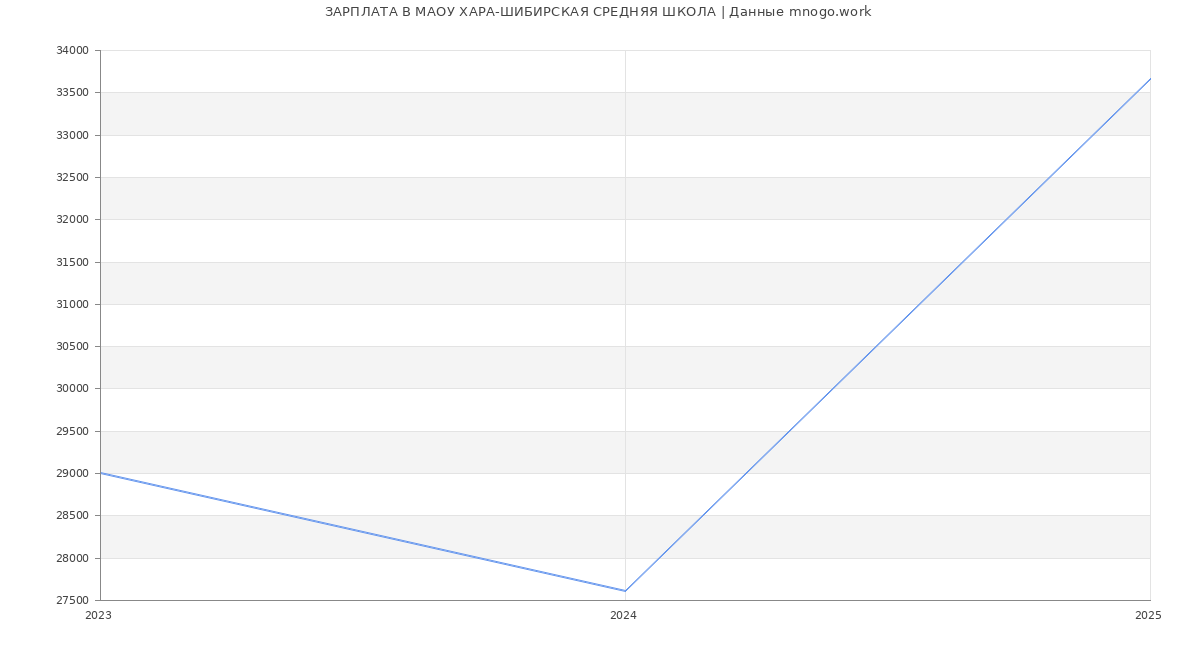The image size is (1200, 650).
Task: Click the 33500 y-axis label
Action: click(x=73, y=93)
